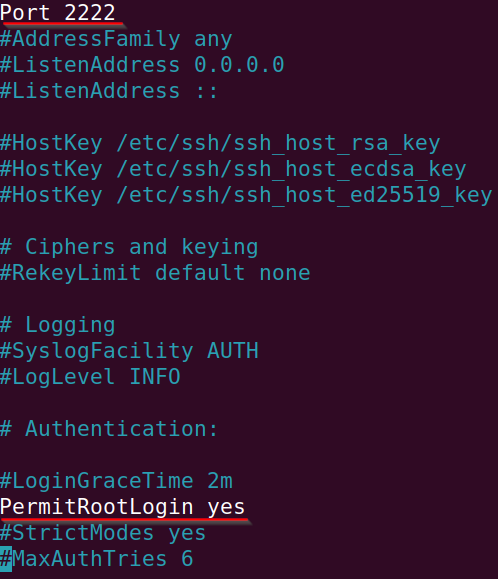
Task: Click the #ListenAddress 0.0.0.0 line
Action: pos(142,65)
